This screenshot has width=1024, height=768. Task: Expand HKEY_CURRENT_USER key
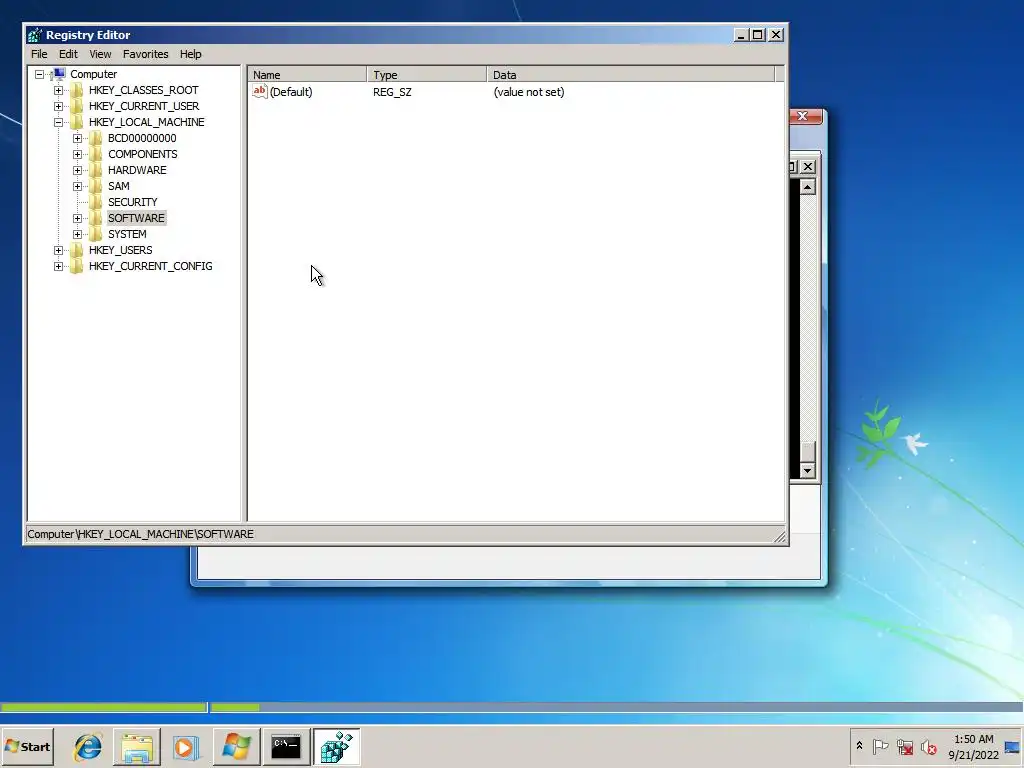click(x=58, y=106)
